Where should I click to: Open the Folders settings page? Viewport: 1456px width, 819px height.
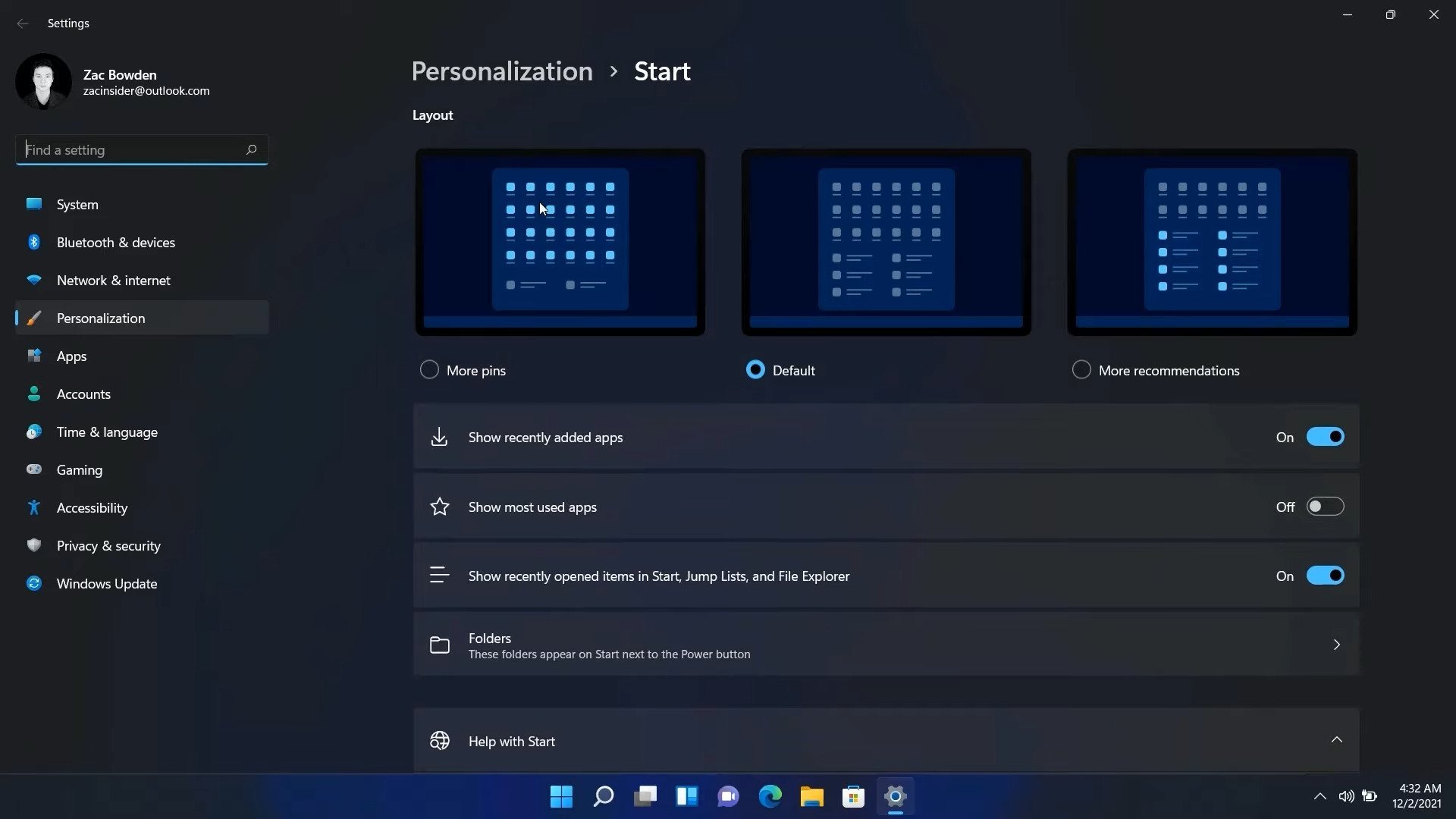tap(886, 645)
